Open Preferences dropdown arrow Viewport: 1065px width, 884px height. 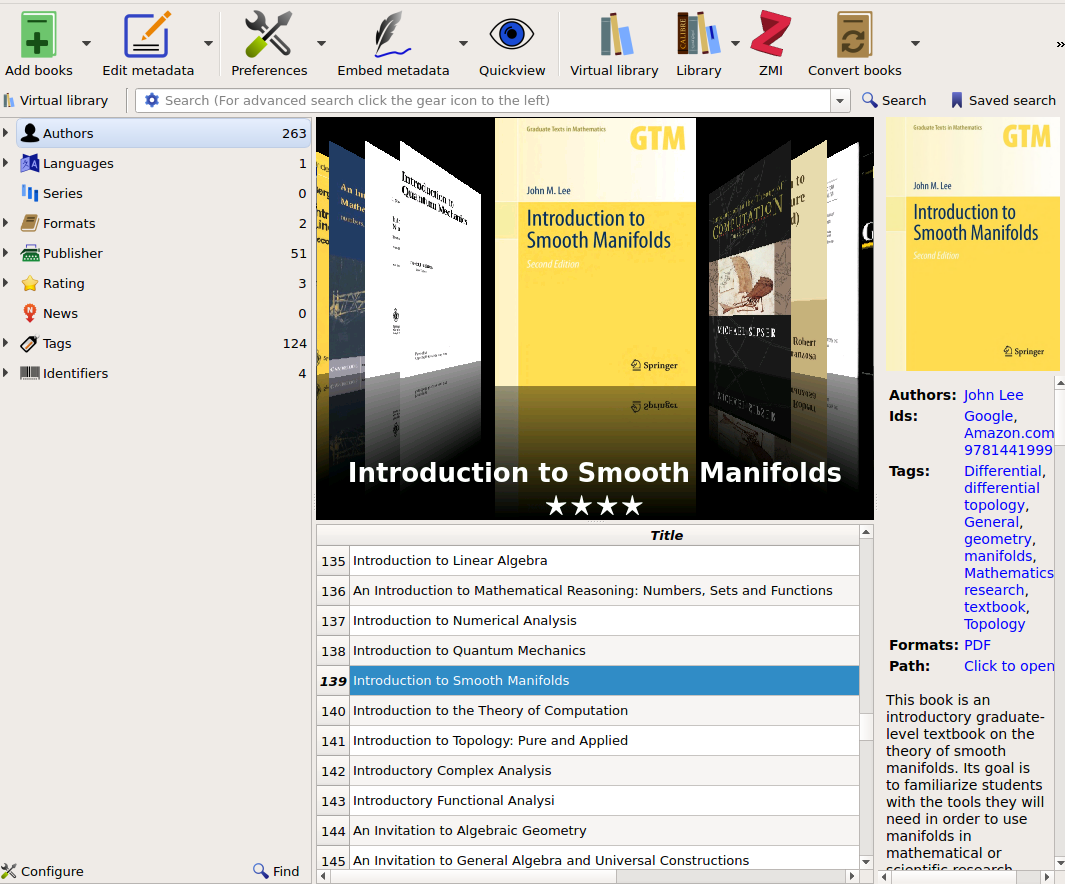(321, 43)
